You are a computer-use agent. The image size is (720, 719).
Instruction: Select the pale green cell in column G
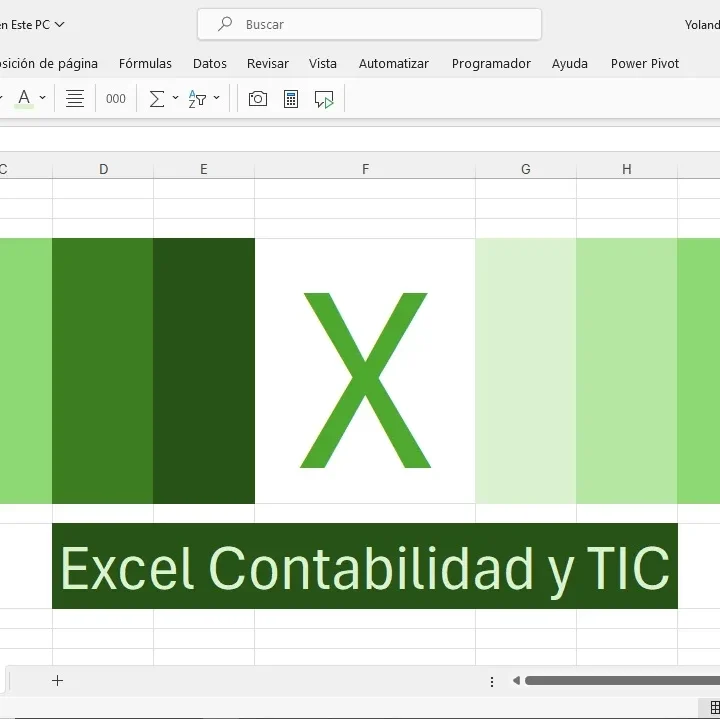coord(526,371)
